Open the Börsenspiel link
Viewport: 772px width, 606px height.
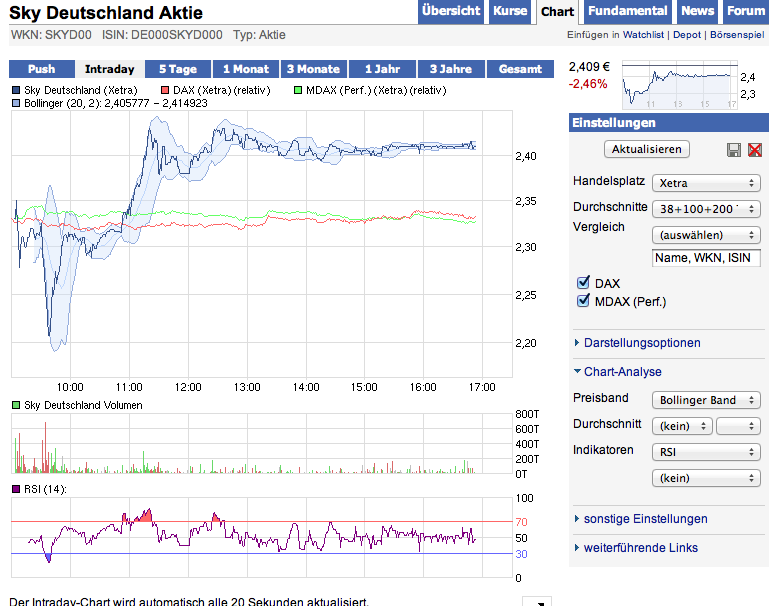click(x=737, y=35)
